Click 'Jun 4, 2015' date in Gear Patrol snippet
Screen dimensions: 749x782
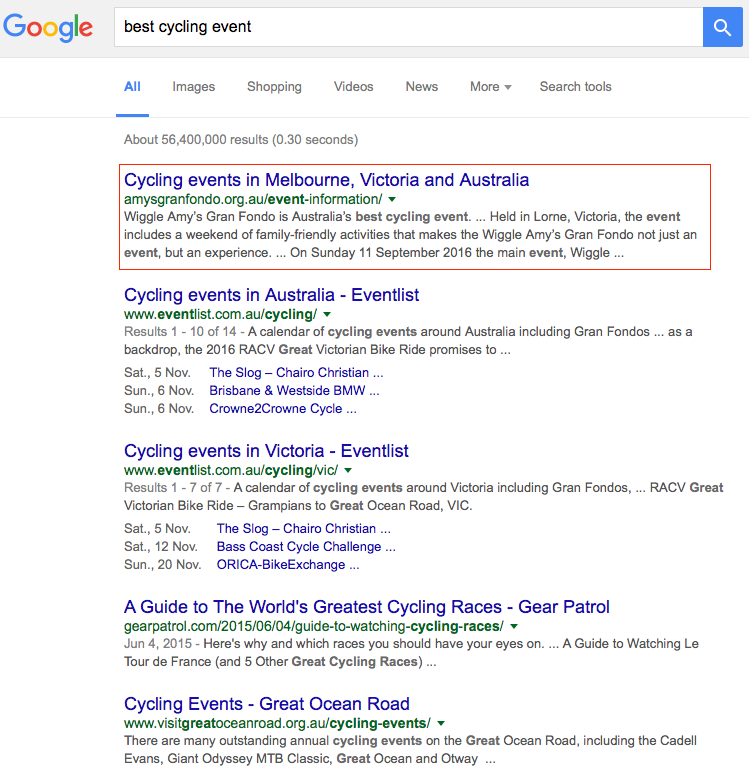coord(158,644)
